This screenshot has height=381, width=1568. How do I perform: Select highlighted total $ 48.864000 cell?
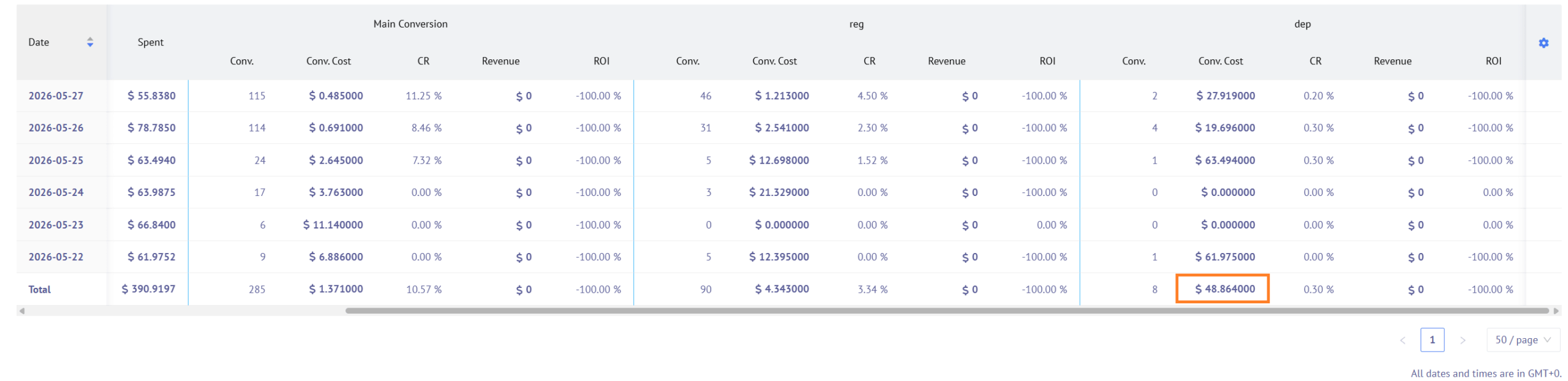point(1222,289)
